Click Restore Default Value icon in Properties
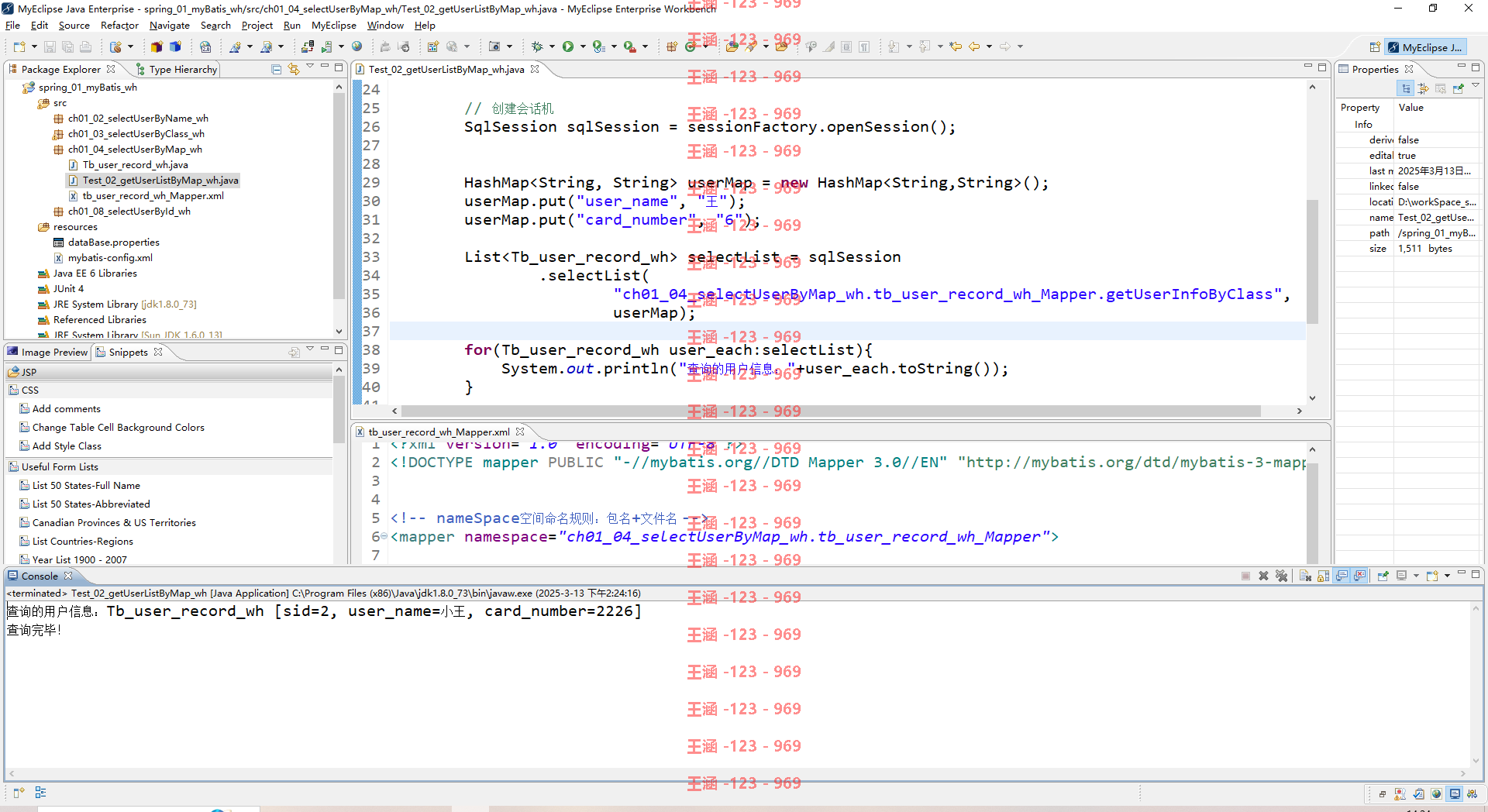Screen dimensions: 1488x812 1441,88
